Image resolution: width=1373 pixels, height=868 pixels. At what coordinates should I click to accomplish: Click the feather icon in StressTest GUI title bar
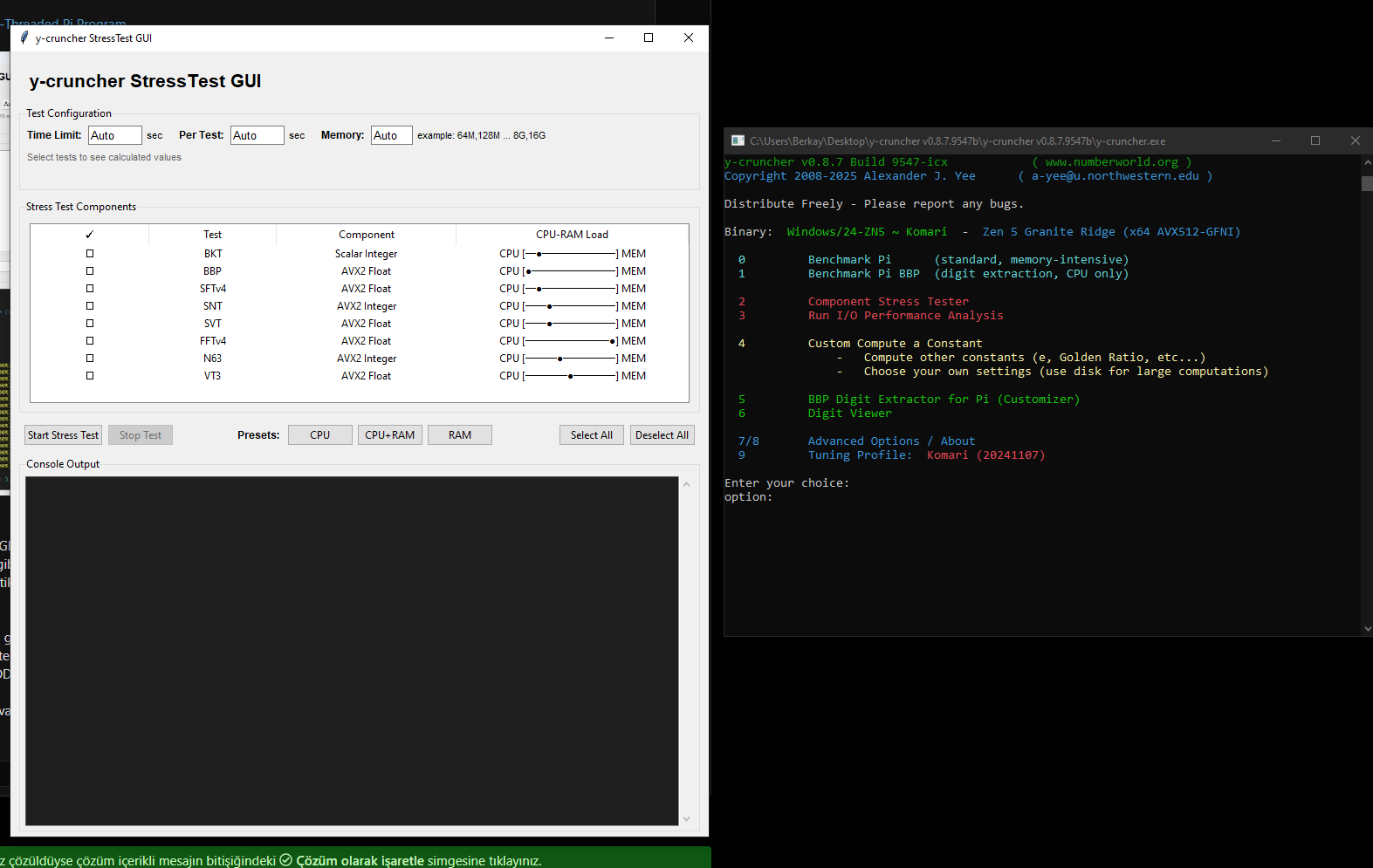click(x=24, y=38)
